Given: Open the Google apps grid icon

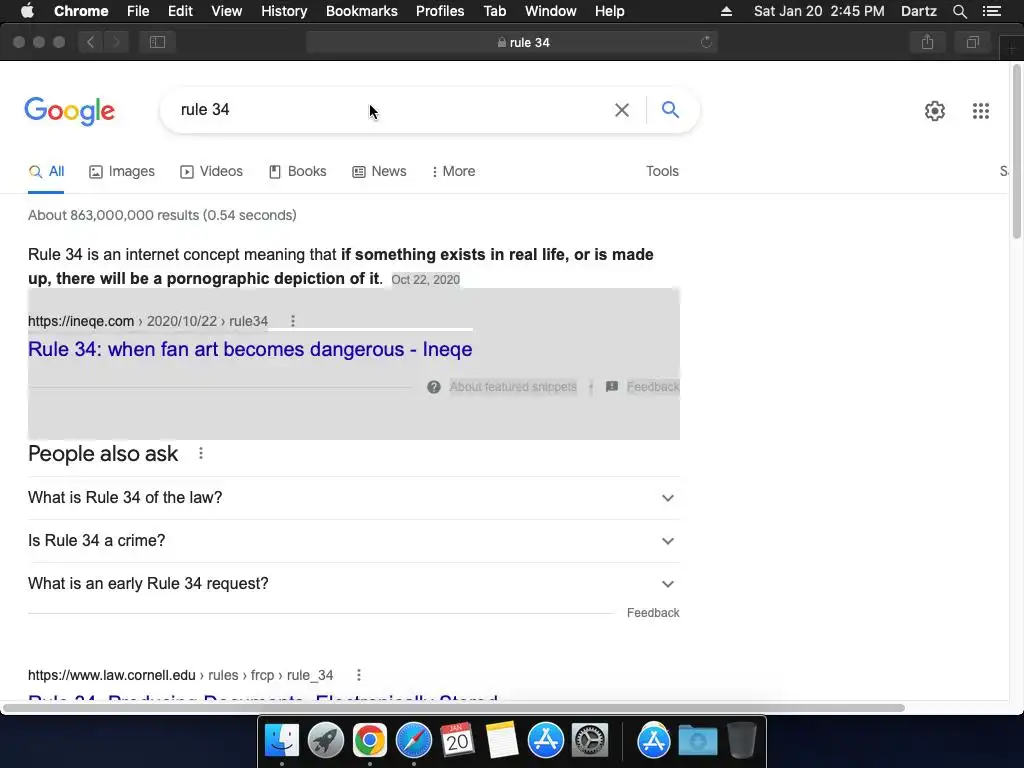Looking at the screenshot, I should pyautogui.click(x=980, y=111).
